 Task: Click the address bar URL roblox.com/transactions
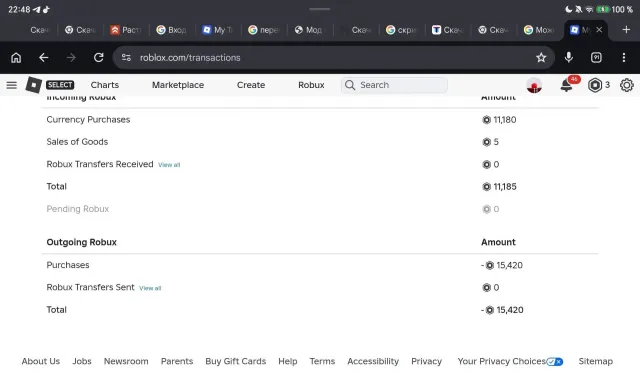pos(190,58)
